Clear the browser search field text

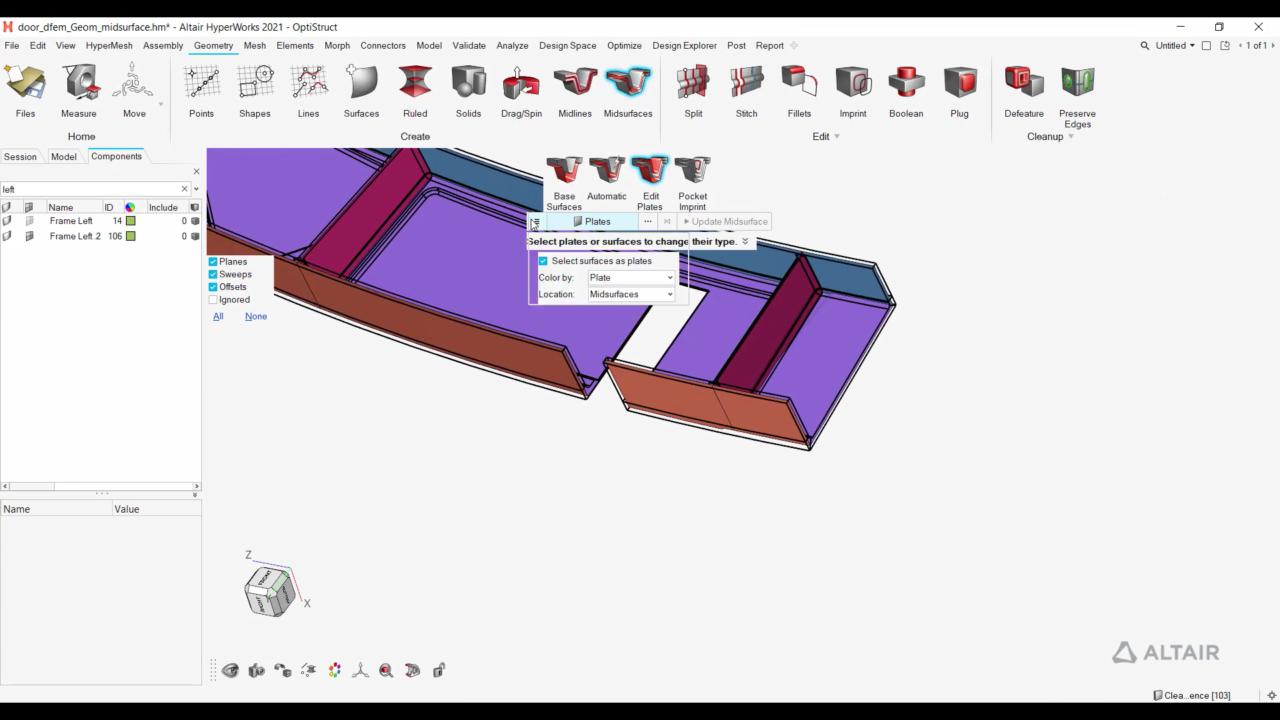click(x=184, y=189)
